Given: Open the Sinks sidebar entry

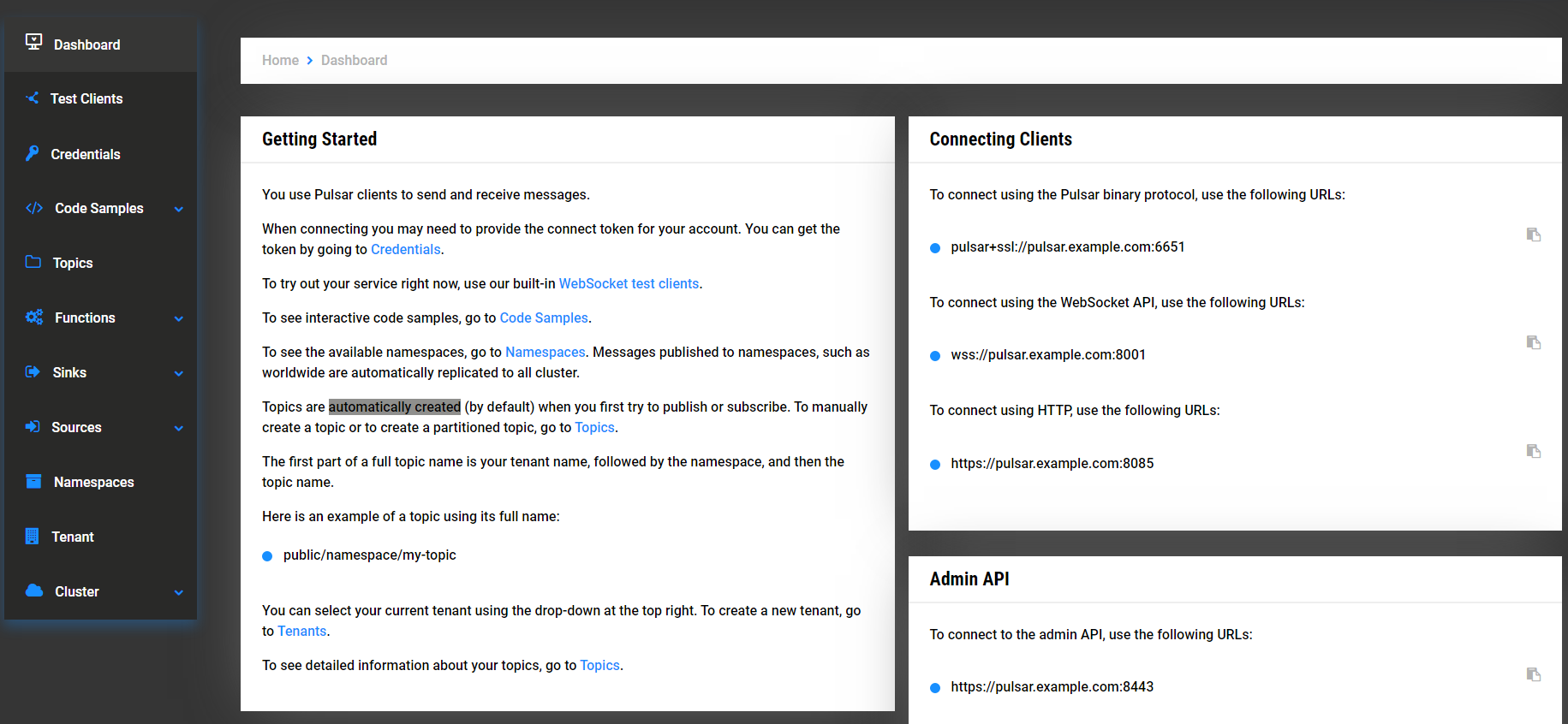Looking at the screenshot, I should tap(101, 372).
